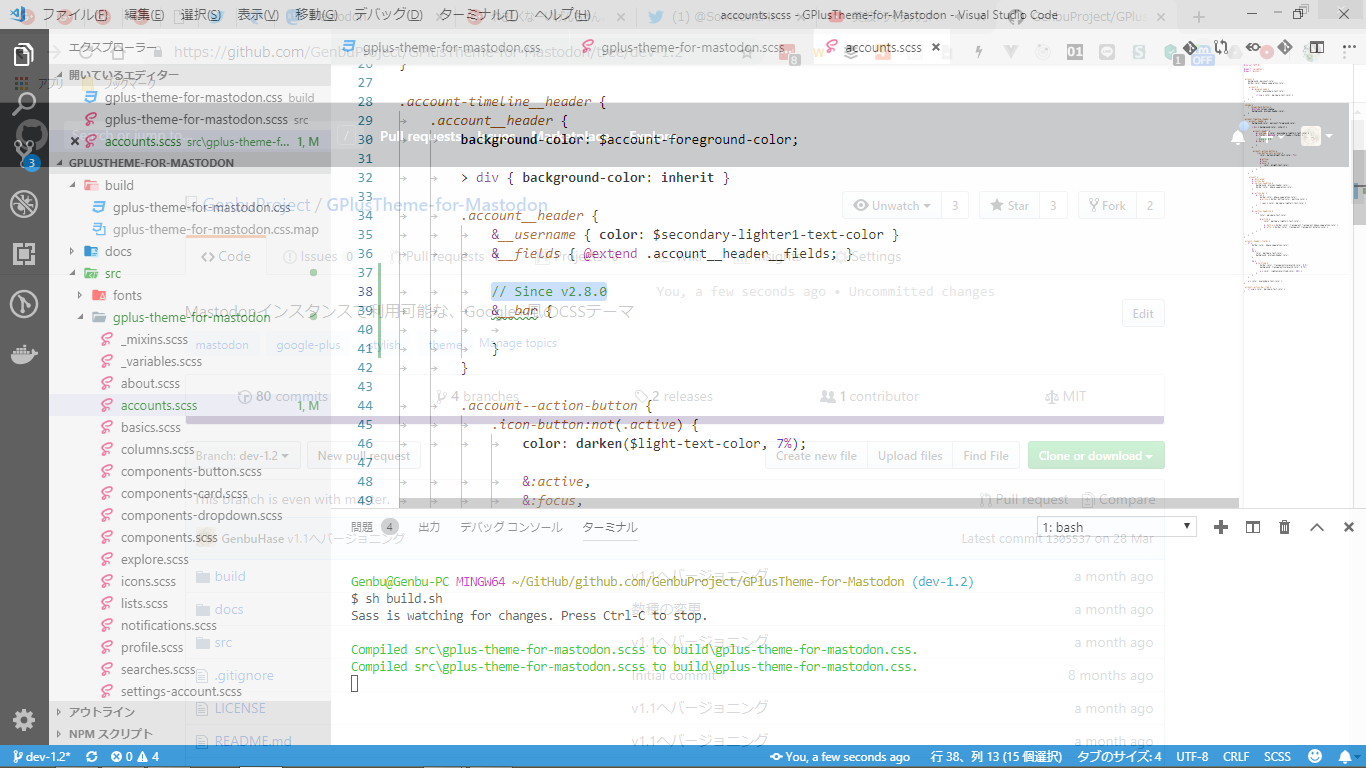Open the Source Control view in activity bar
Viewport: 1366px width, 768px height.
pos(24,152)
